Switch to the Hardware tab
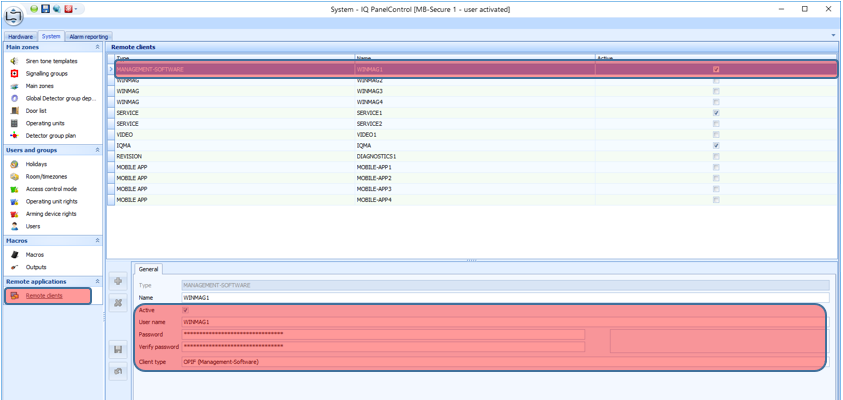Viewport: 843px width, 400px height. [x=21, y=37]
